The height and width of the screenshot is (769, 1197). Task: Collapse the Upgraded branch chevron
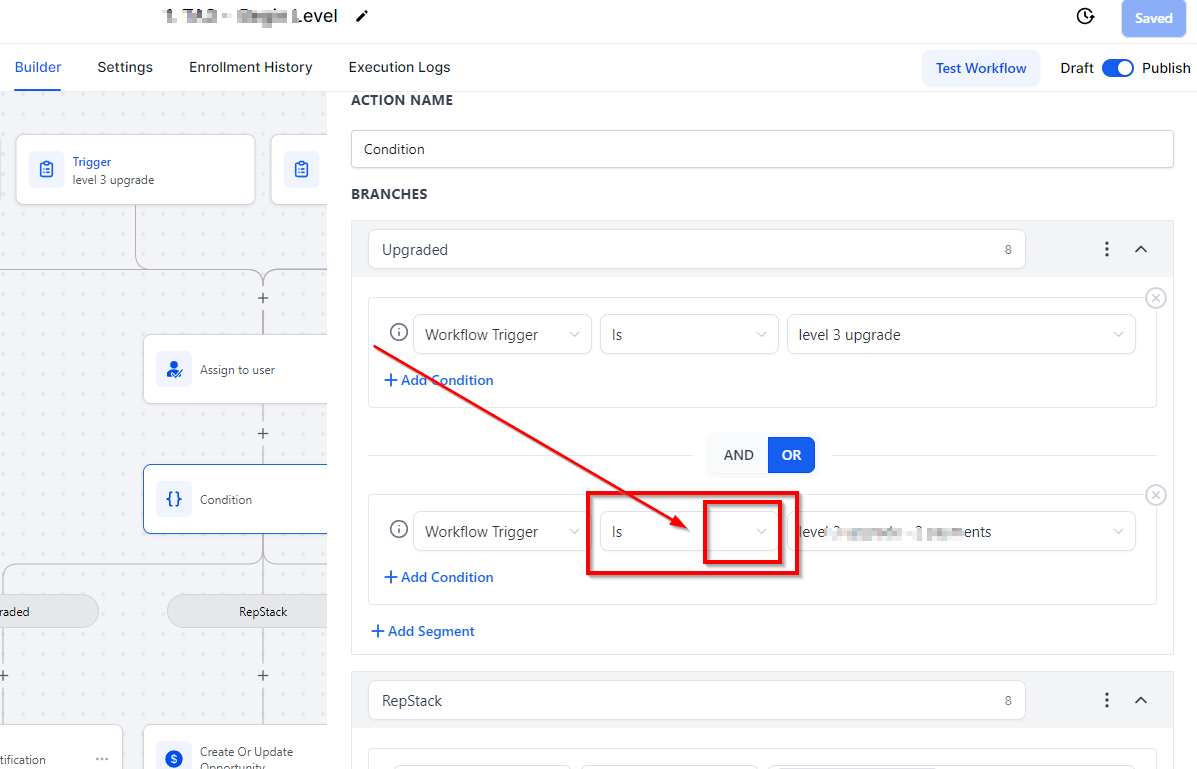pos(1141,249)
